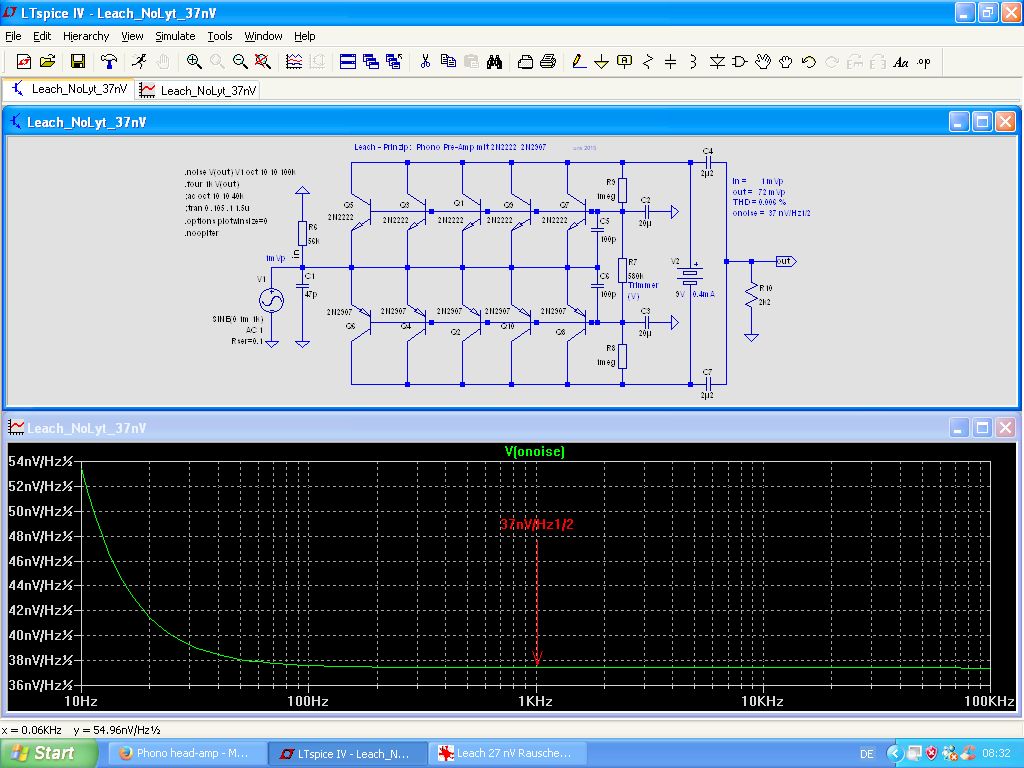This screenshot has height=768, width=1024.
Task: Select the Draw Wire pencil tool
Action: coord(578,61)
